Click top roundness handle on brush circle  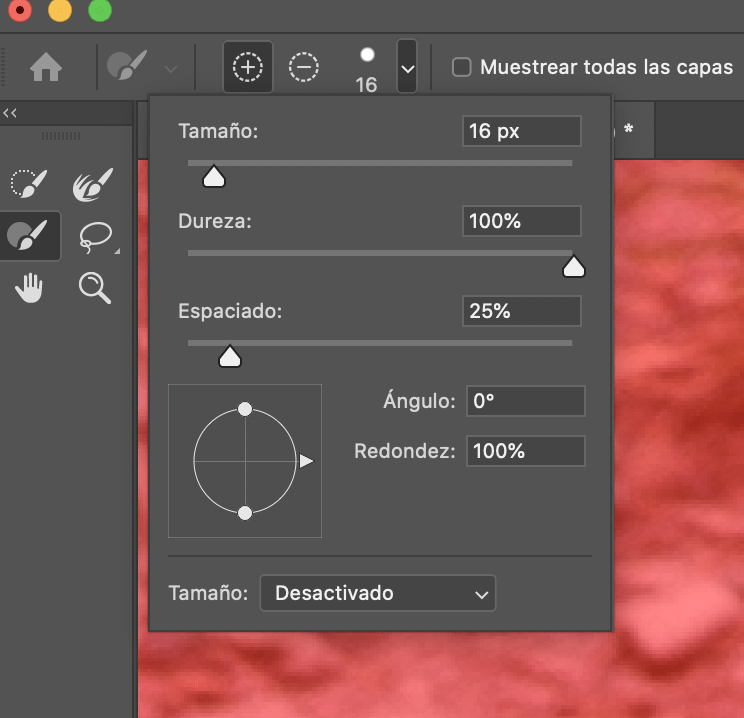pos(245,409)
